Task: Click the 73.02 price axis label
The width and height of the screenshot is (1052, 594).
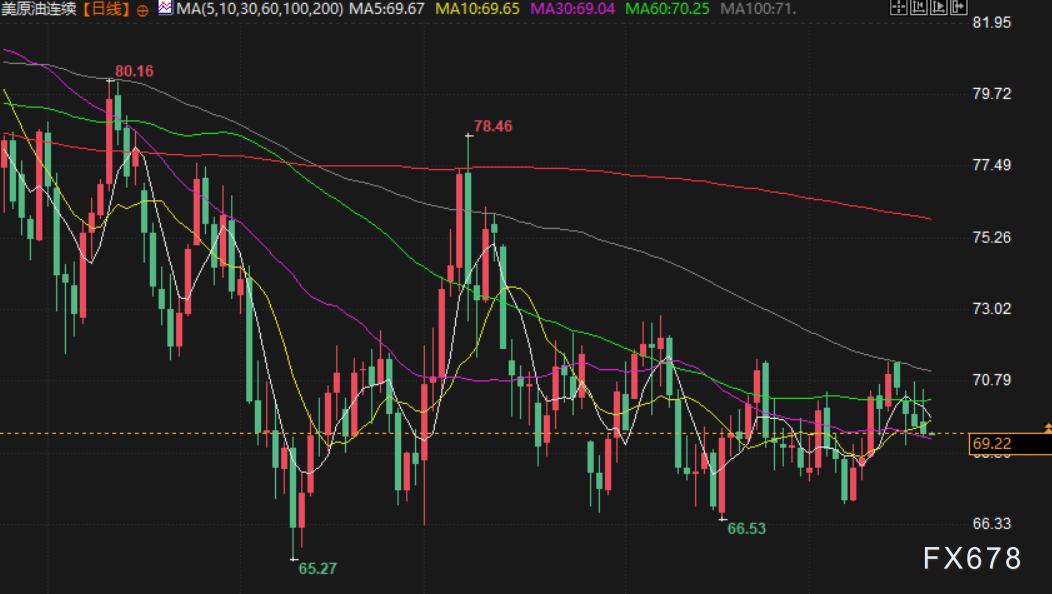Action: coord(992,308)
